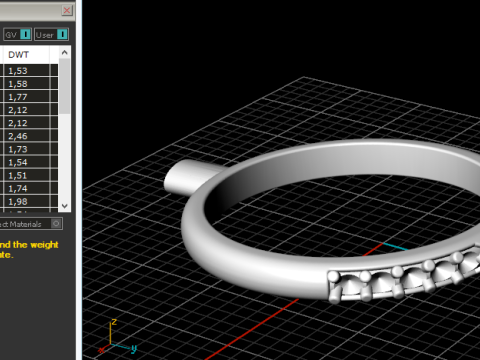Toggle the User switch
The width and height of the screenshot is (480, 360).
coord(52,34)
